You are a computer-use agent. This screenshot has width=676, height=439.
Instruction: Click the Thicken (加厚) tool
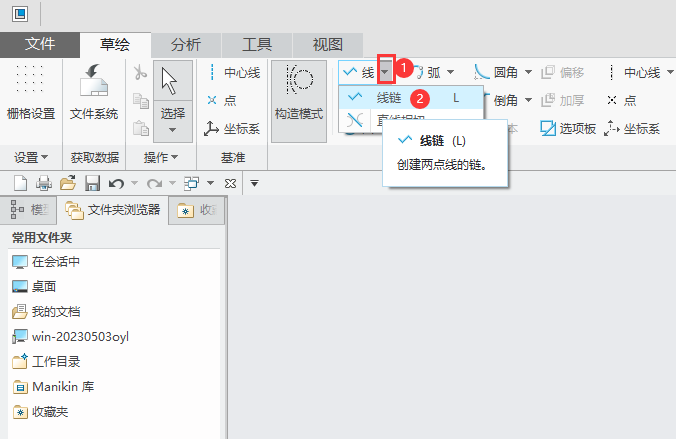(x=563, y=100)
